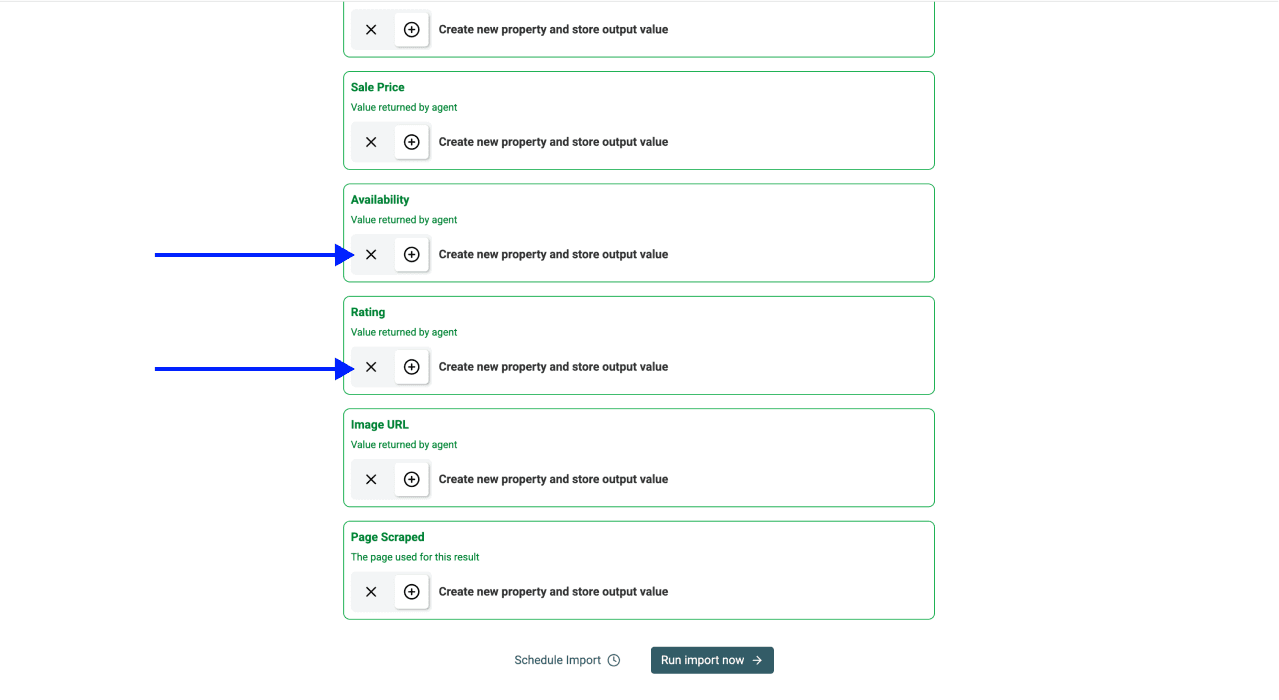Click the plus icon for Image URL
The image size is (1279, 700).
[x=411, y=479]
